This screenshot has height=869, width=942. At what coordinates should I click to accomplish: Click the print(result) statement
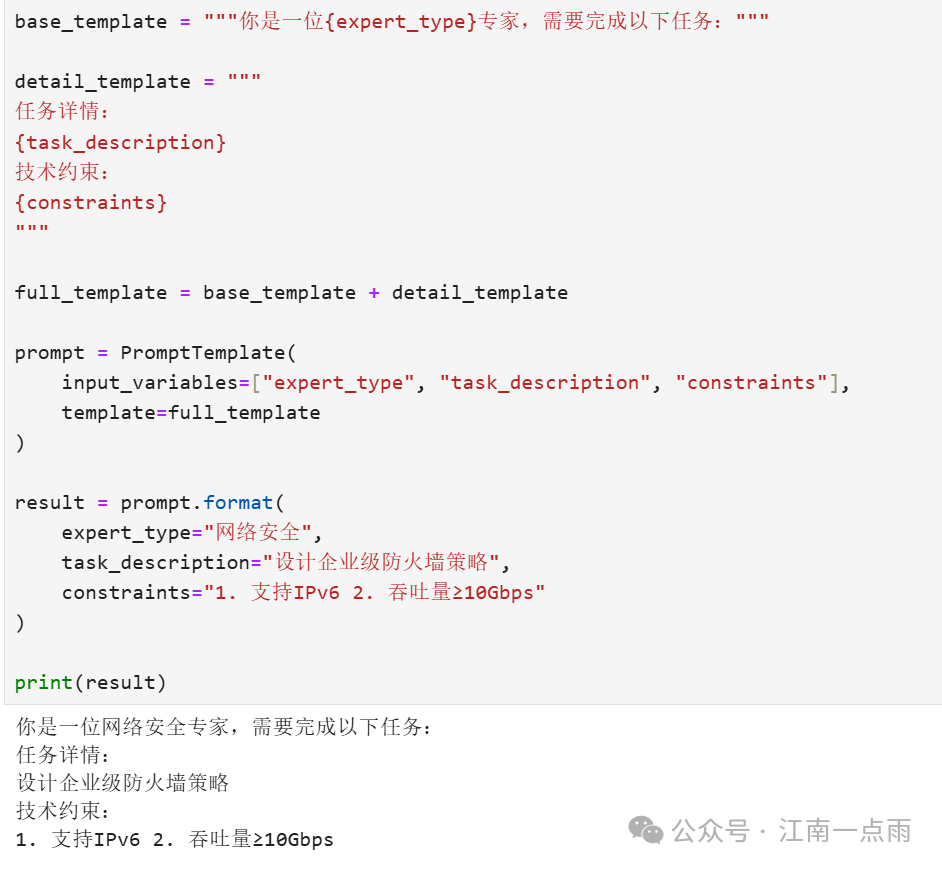[90, 683]
